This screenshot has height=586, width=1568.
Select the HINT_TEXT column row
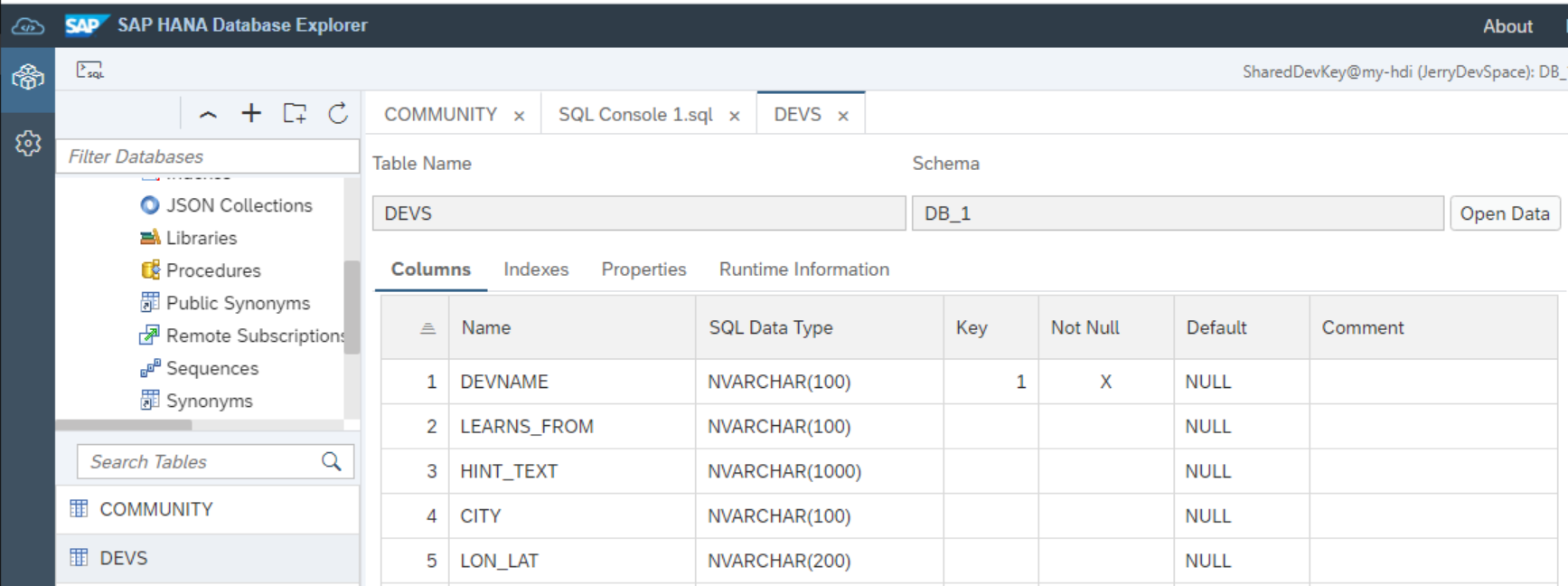969,471
